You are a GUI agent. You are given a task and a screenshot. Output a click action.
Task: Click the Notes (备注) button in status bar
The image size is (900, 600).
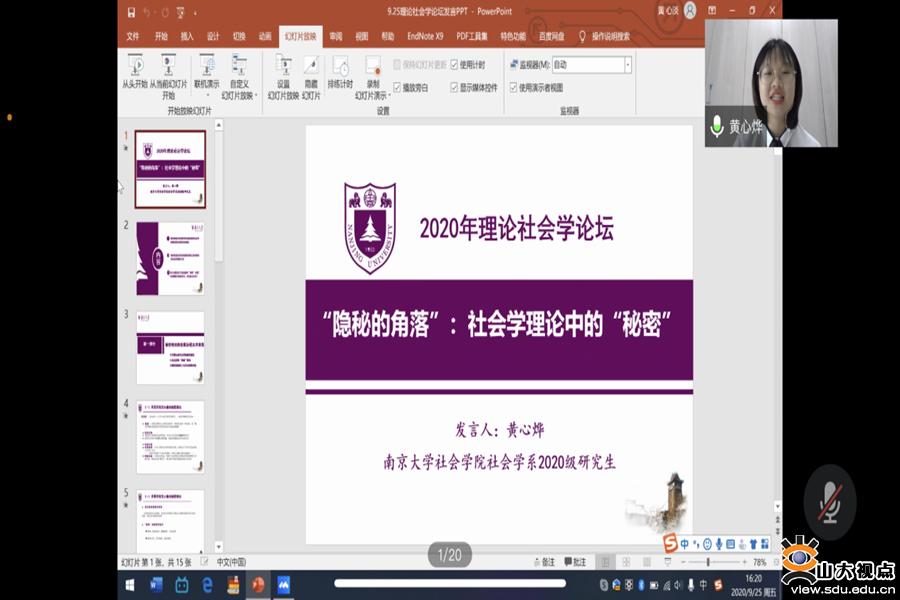(x=543, y=562)
